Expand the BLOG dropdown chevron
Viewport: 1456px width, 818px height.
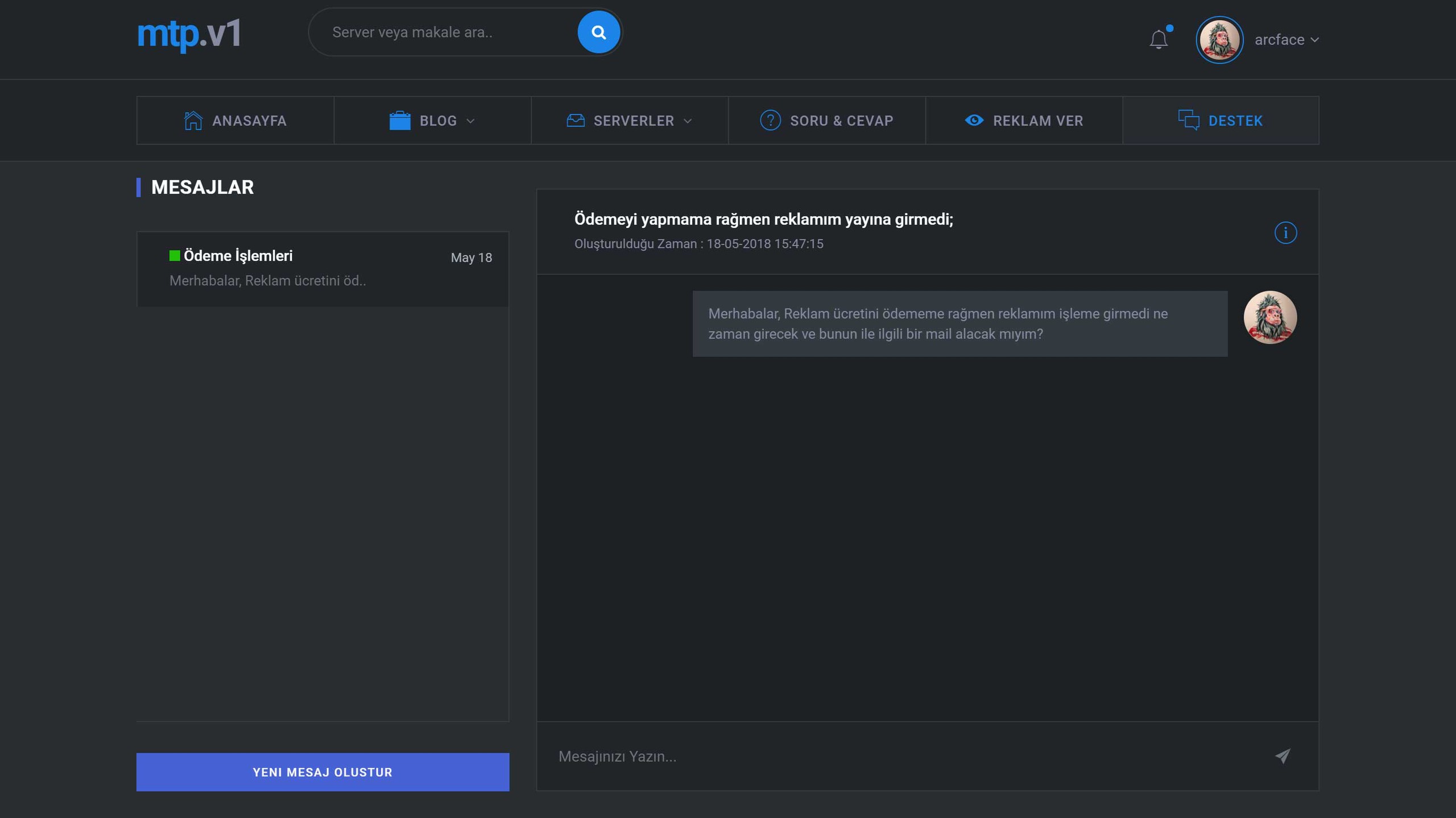point(470,121)
